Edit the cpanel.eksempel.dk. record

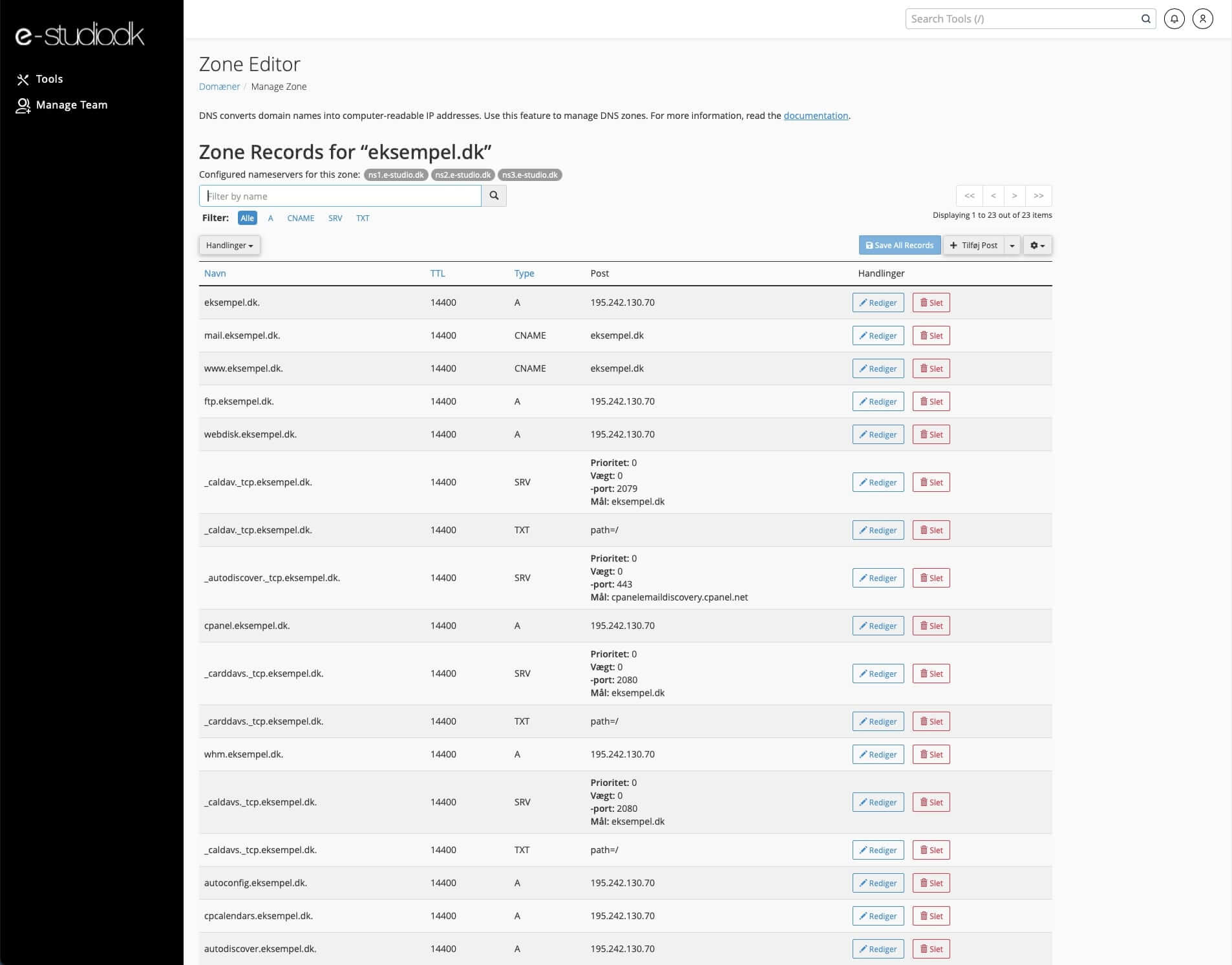(878, 626)
